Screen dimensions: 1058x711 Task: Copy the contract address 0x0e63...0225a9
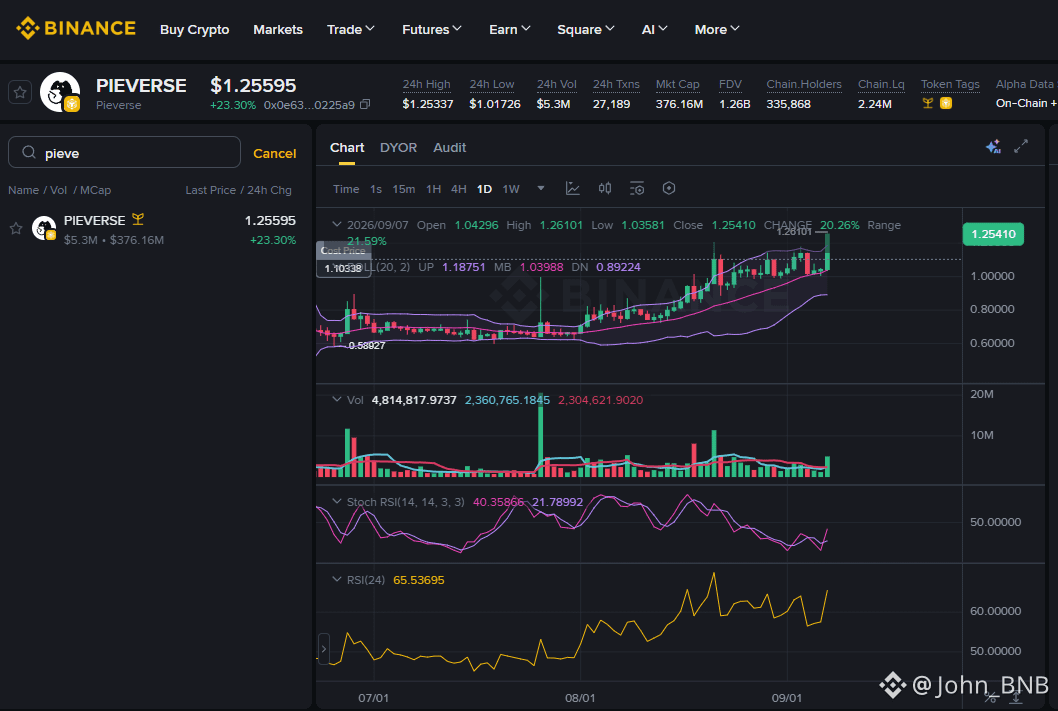point(365,105)
